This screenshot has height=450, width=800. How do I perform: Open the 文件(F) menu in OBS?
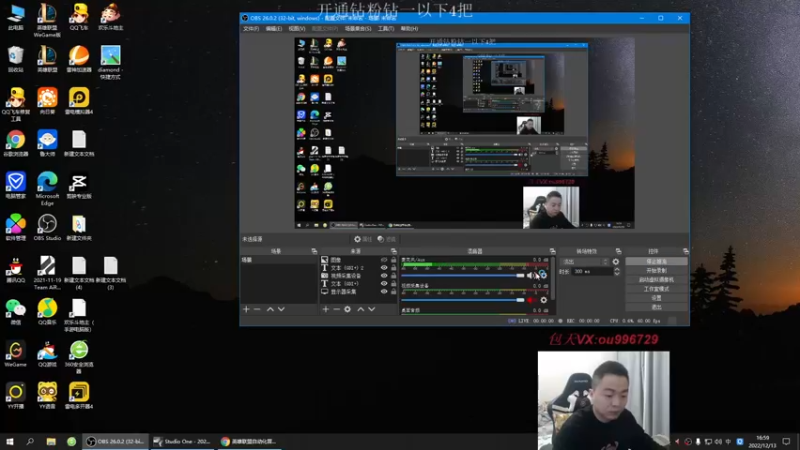[x=251, y=29]
